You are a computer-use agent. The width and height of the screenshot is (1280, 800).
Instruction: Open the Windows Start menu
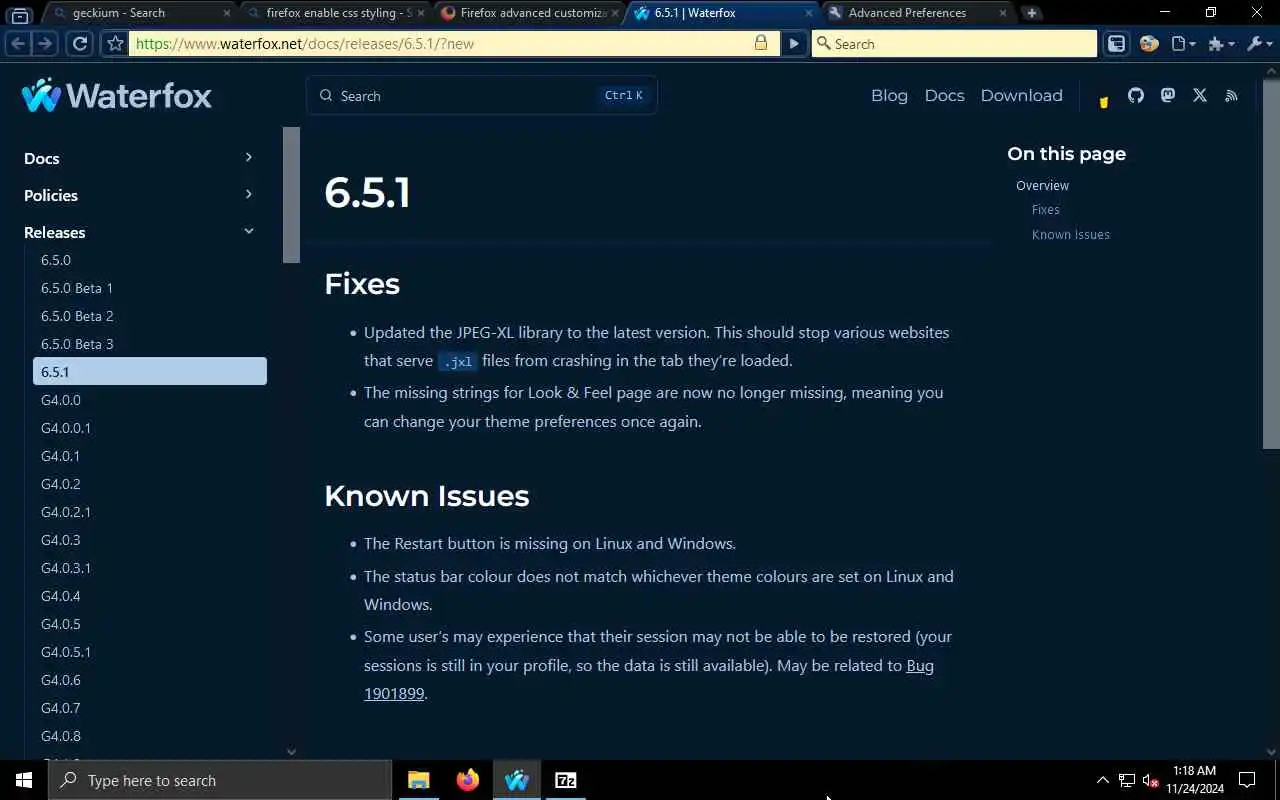coord(24,780)
